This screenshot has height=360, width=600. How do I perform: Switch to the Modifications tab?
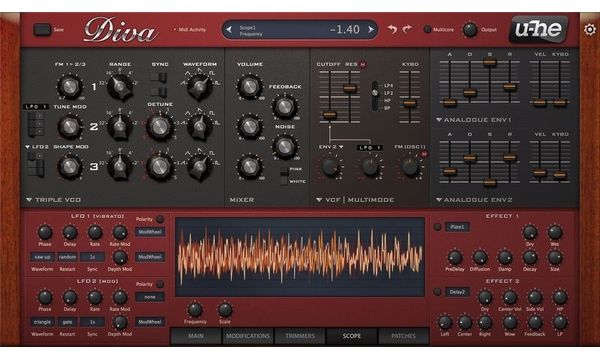pos(248,336)
